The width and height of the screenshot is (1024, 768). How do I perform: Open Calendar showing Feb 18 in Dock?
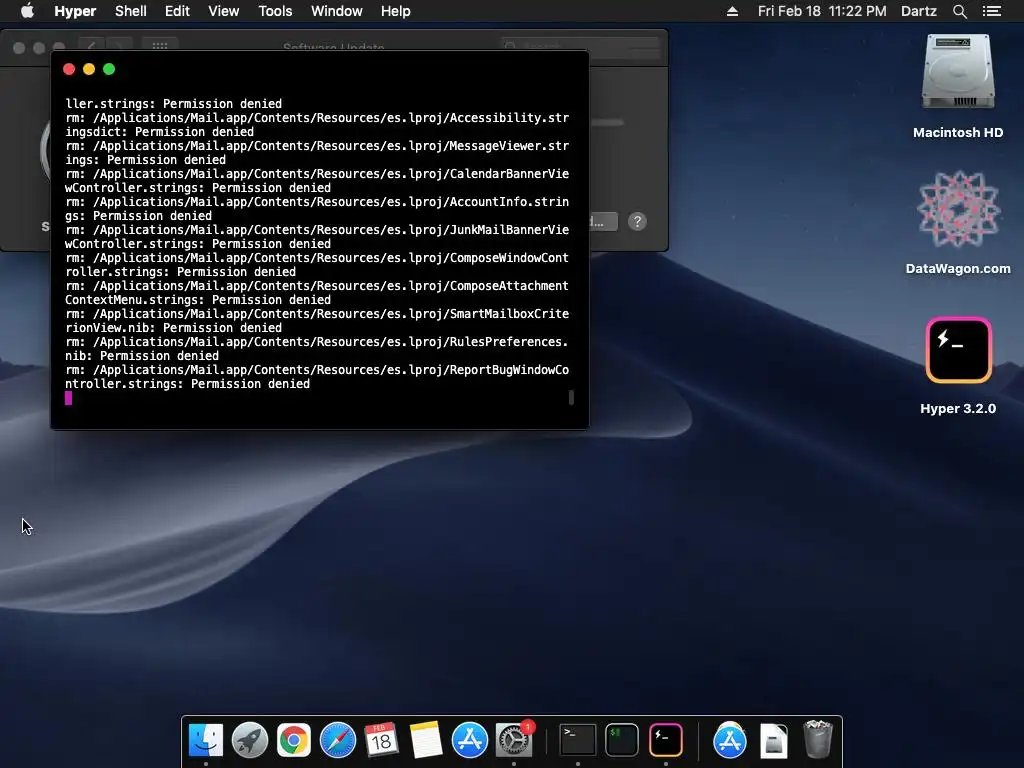click(x=381, y=741)
